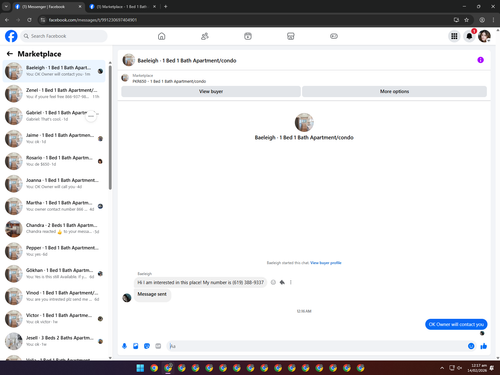
Task: Open options menu on Gabriel conversation
Action: [x=91, y=116]
